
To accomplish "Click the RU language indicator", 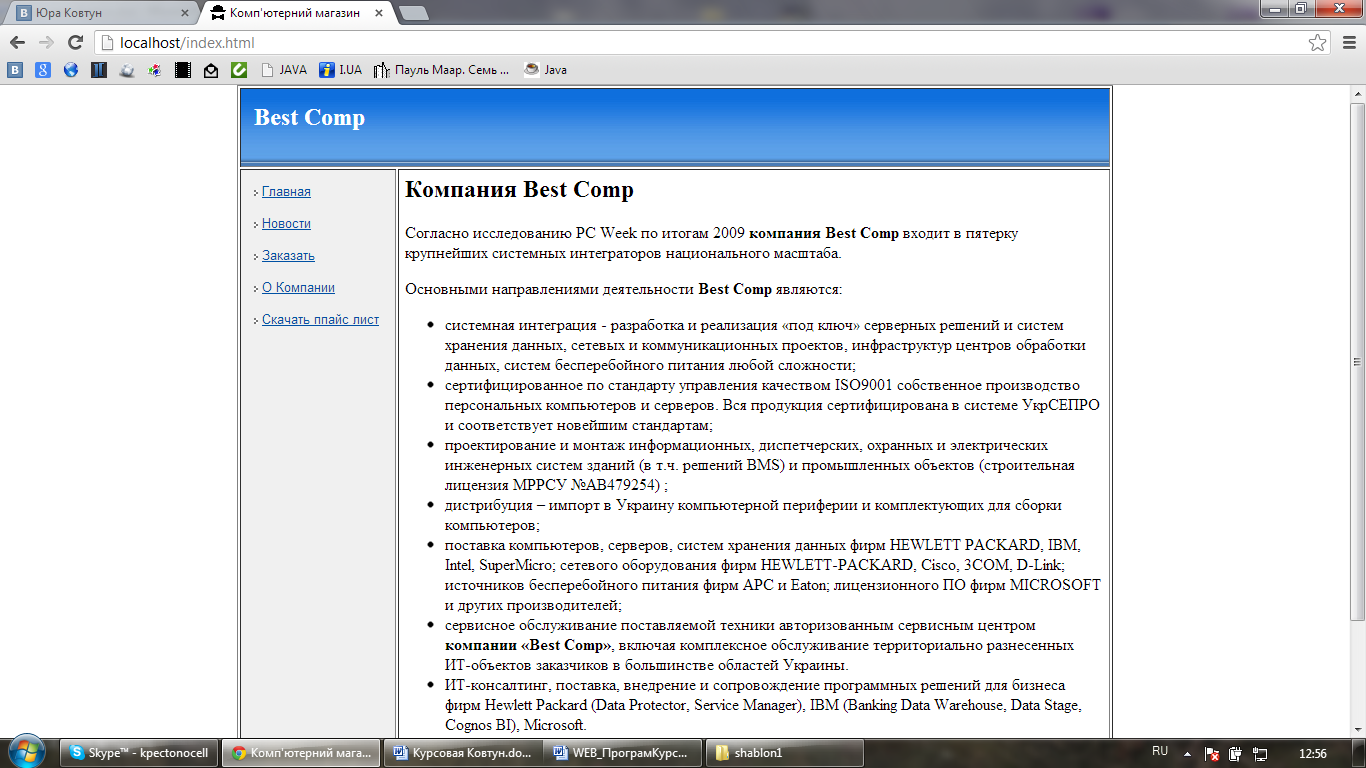I will (x=1160, y=752).
